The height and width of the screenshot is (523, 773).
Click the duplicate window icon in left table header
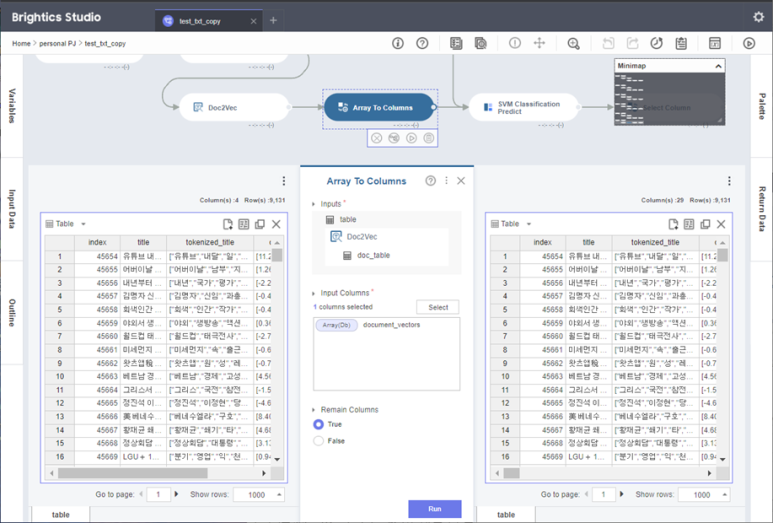click(x=260, y=224)
